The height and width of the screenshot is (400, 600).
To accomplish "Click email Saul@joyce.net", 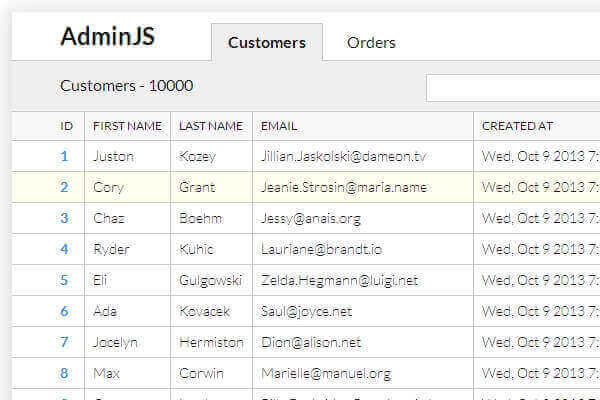I will pos(306,311).
